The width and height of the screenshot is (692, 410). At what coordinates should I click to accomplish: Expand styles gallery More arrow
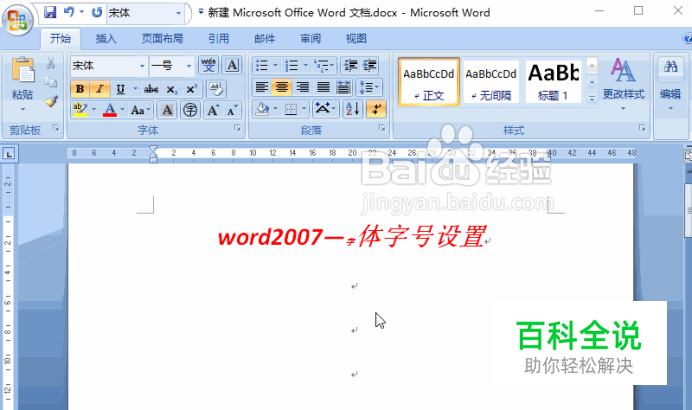point(592,99)
